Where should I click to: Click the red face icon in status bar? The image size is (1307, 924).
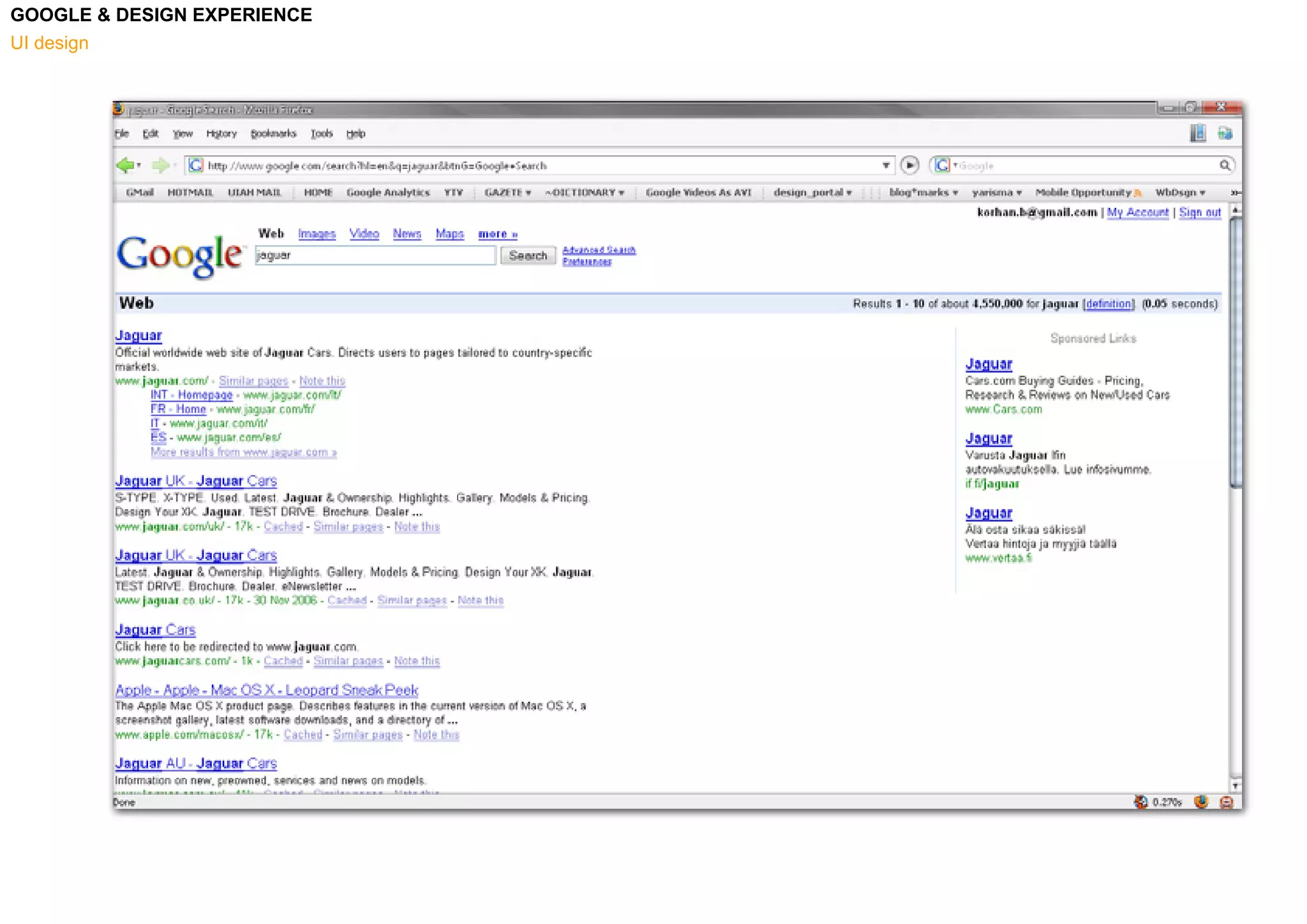coord(1227,802)
